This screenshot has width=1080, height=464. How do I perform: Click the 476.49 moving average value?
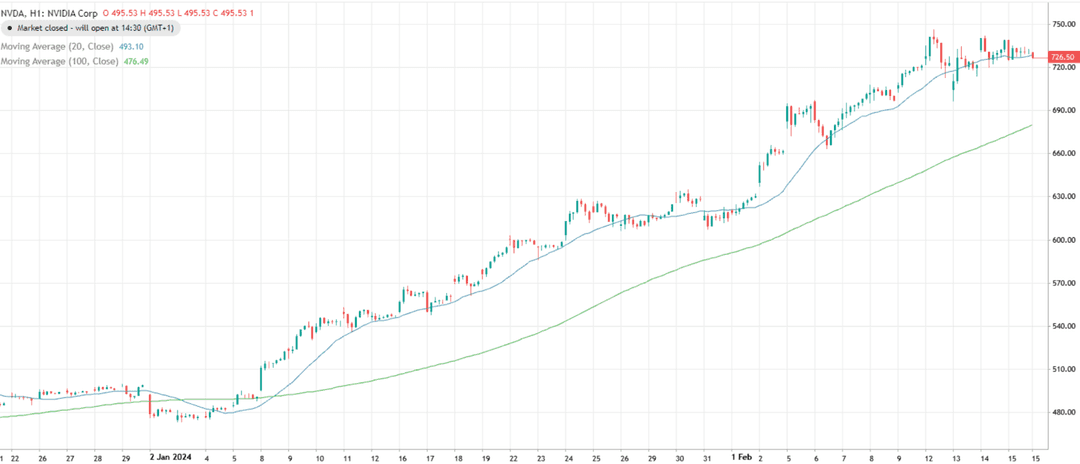(x=136, y=62)
